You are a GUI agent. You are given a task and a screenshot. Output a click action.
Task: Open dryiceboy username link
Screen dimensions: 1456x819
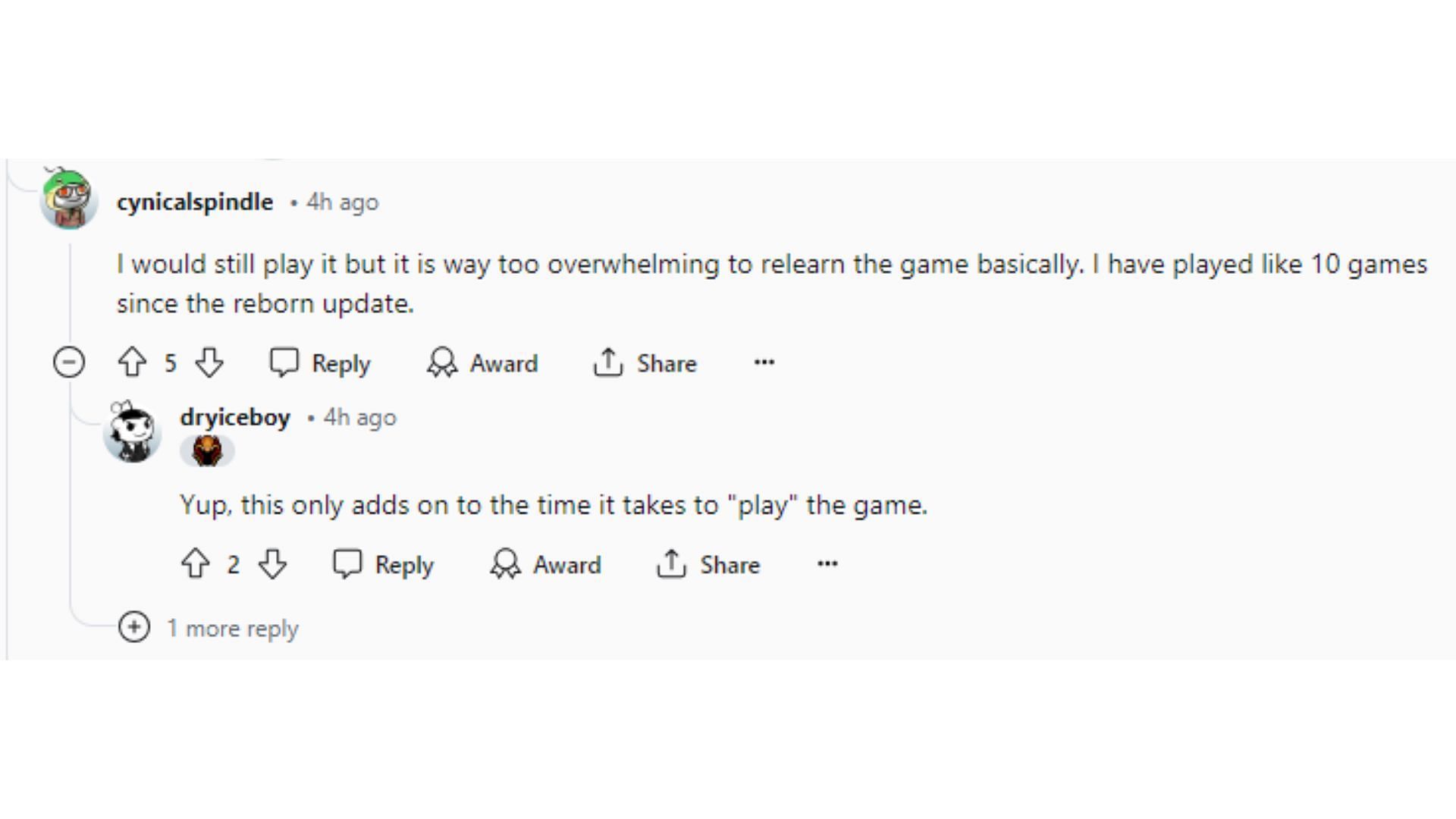[x=235, y=417]
